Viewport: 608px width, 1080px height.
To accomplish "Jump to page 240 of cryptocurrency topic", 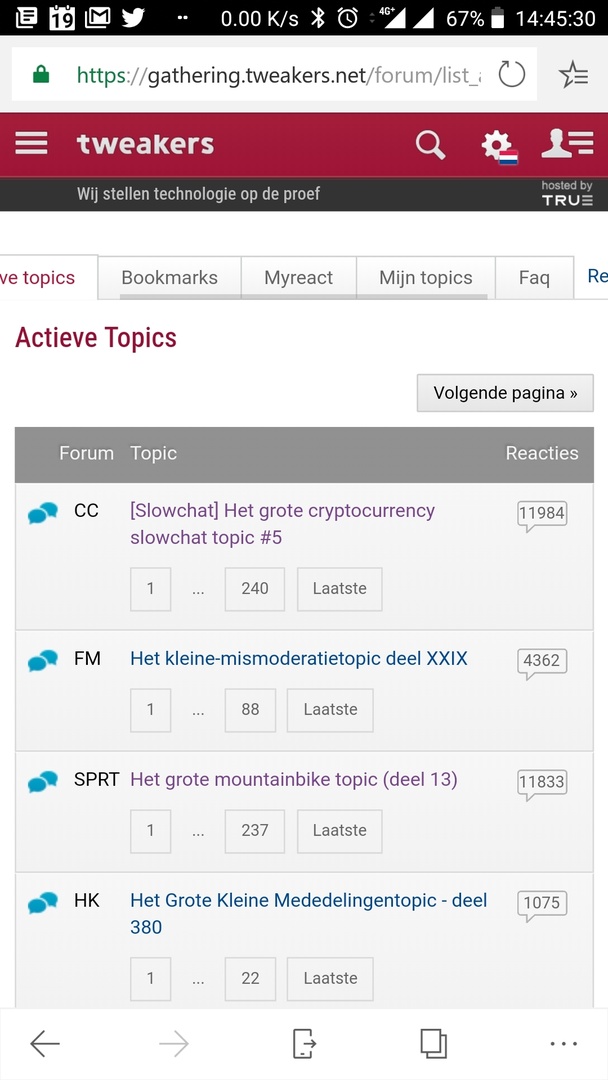I will pyautogui.click(x=254, y=589).
